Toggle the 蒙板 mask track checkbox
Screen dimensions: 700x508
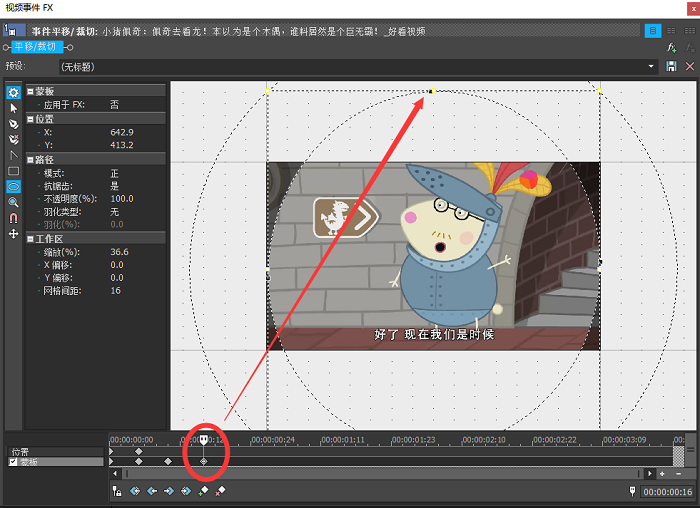[x=13, y=462]
